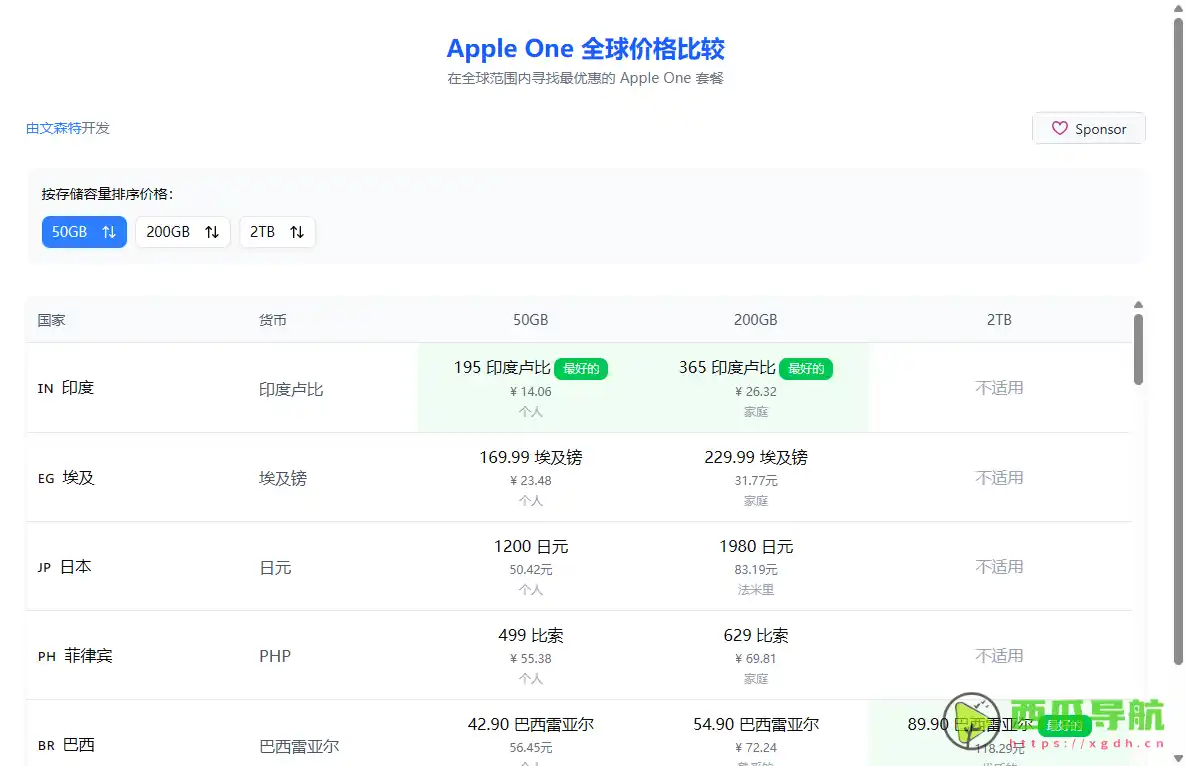Click the 1200 日元 price
The width and height of the screenshot is (1186, 766).
pos(530,547)
